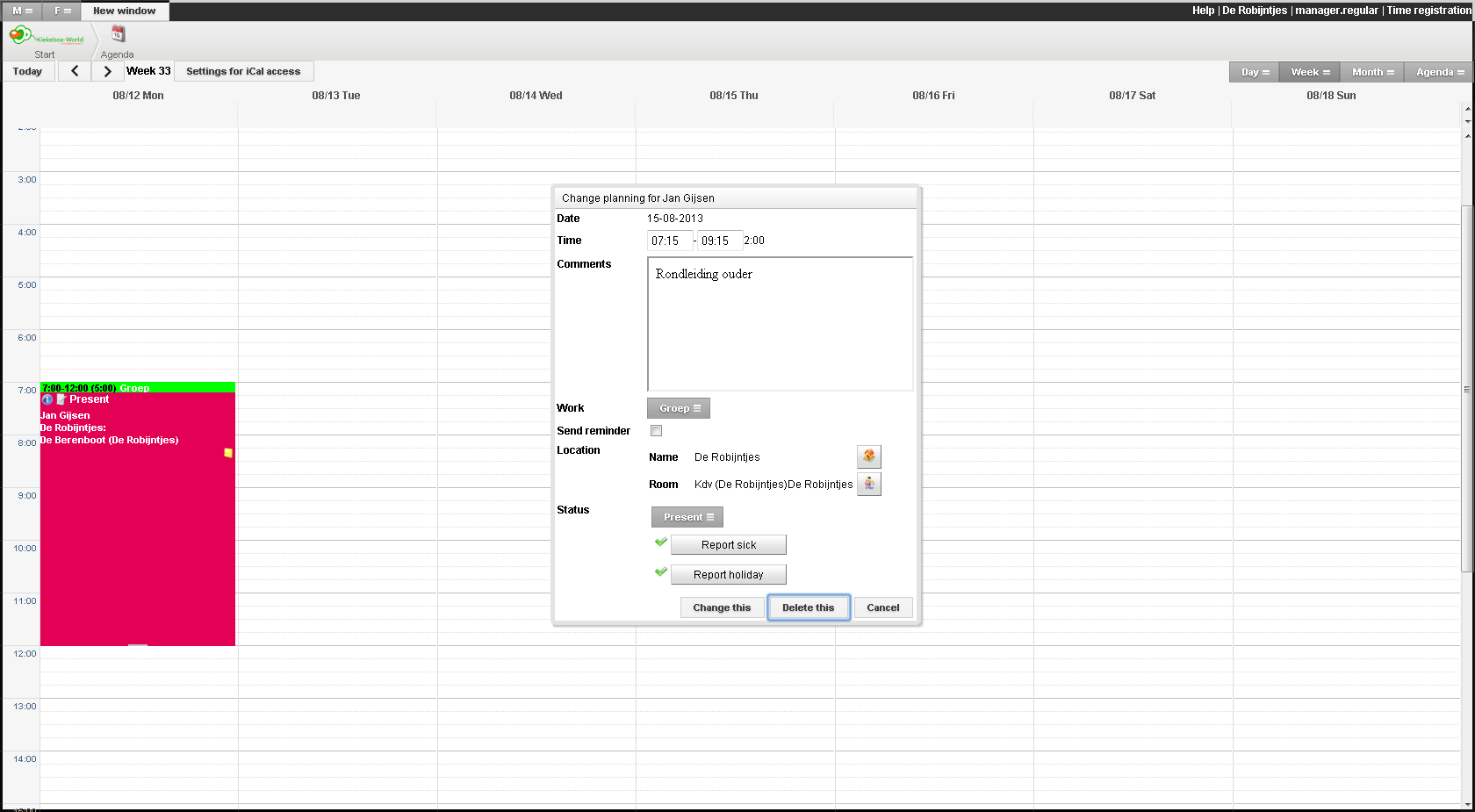Choose room using the people icon
Image resolution: width=1475 pixels, height=812 pixels.
click(868, 484)
